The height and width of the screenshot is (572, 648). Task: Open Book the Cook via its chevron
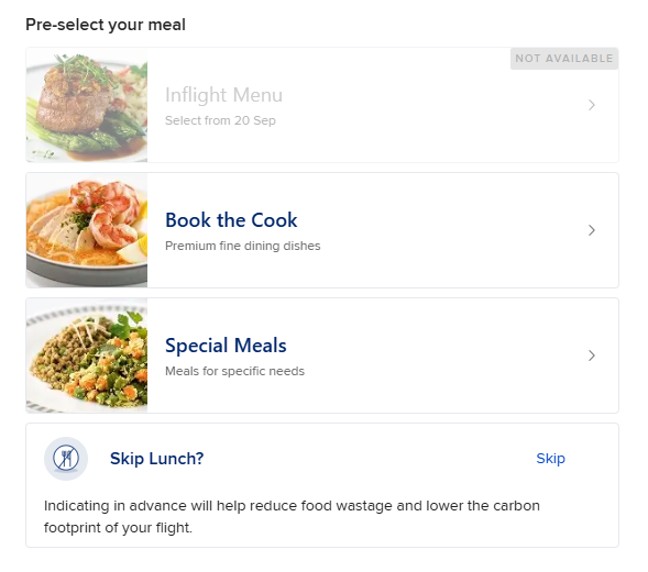pos(592,230)
